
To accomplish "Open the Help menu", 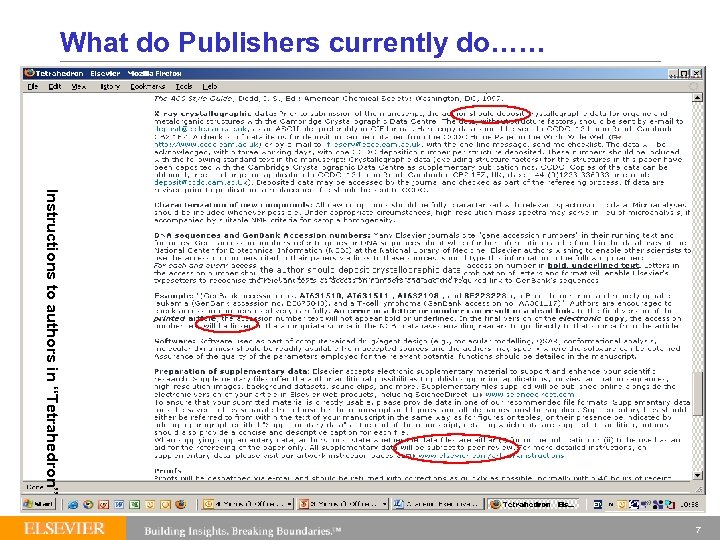I will click(210, 86).
